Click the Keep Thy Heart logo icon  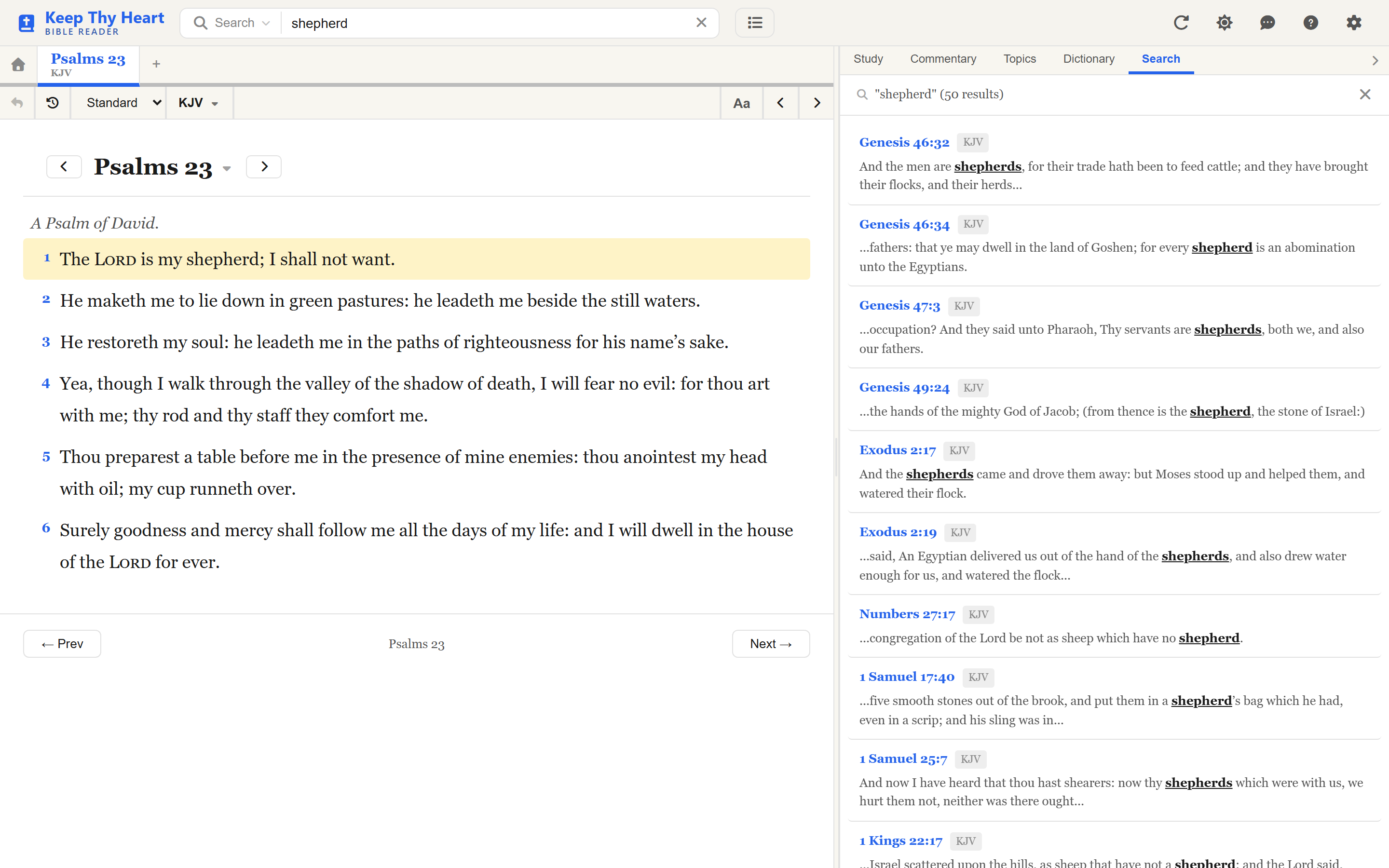pos(27,23)
